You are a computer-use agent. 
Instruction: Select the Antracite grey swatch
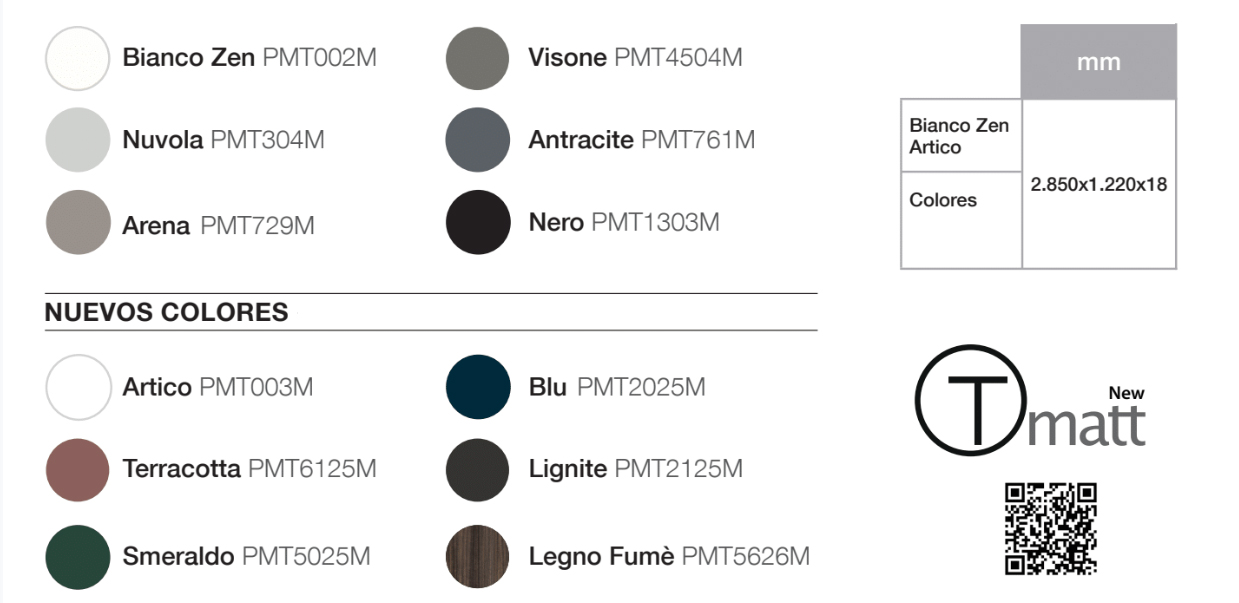click(x=478, y=140)
